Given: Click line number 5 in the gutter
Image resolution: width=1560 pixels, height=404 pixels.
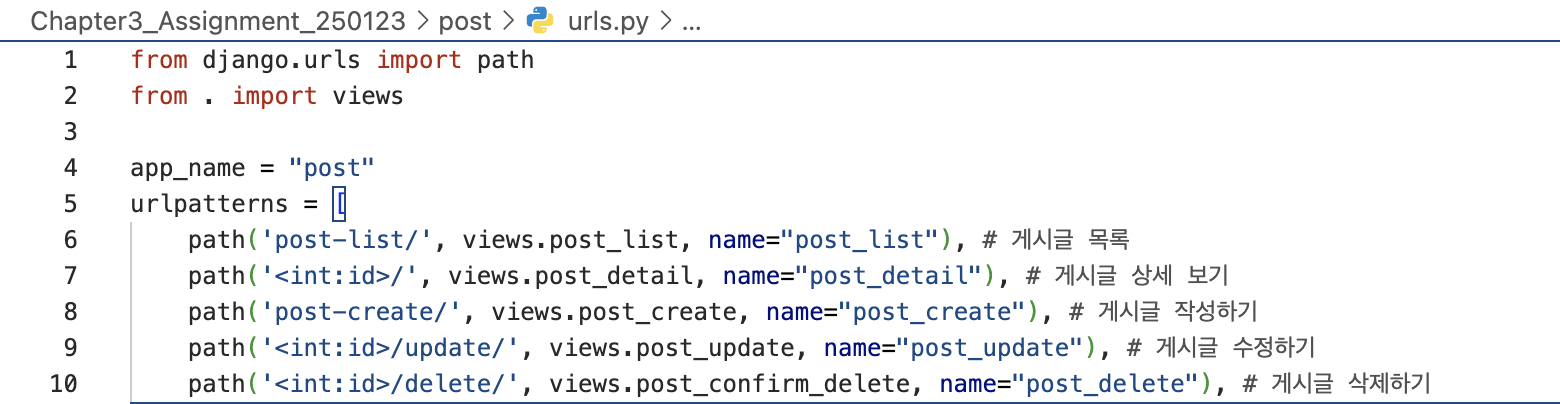Looking at the screenshot, I should (x=69, y=204).
